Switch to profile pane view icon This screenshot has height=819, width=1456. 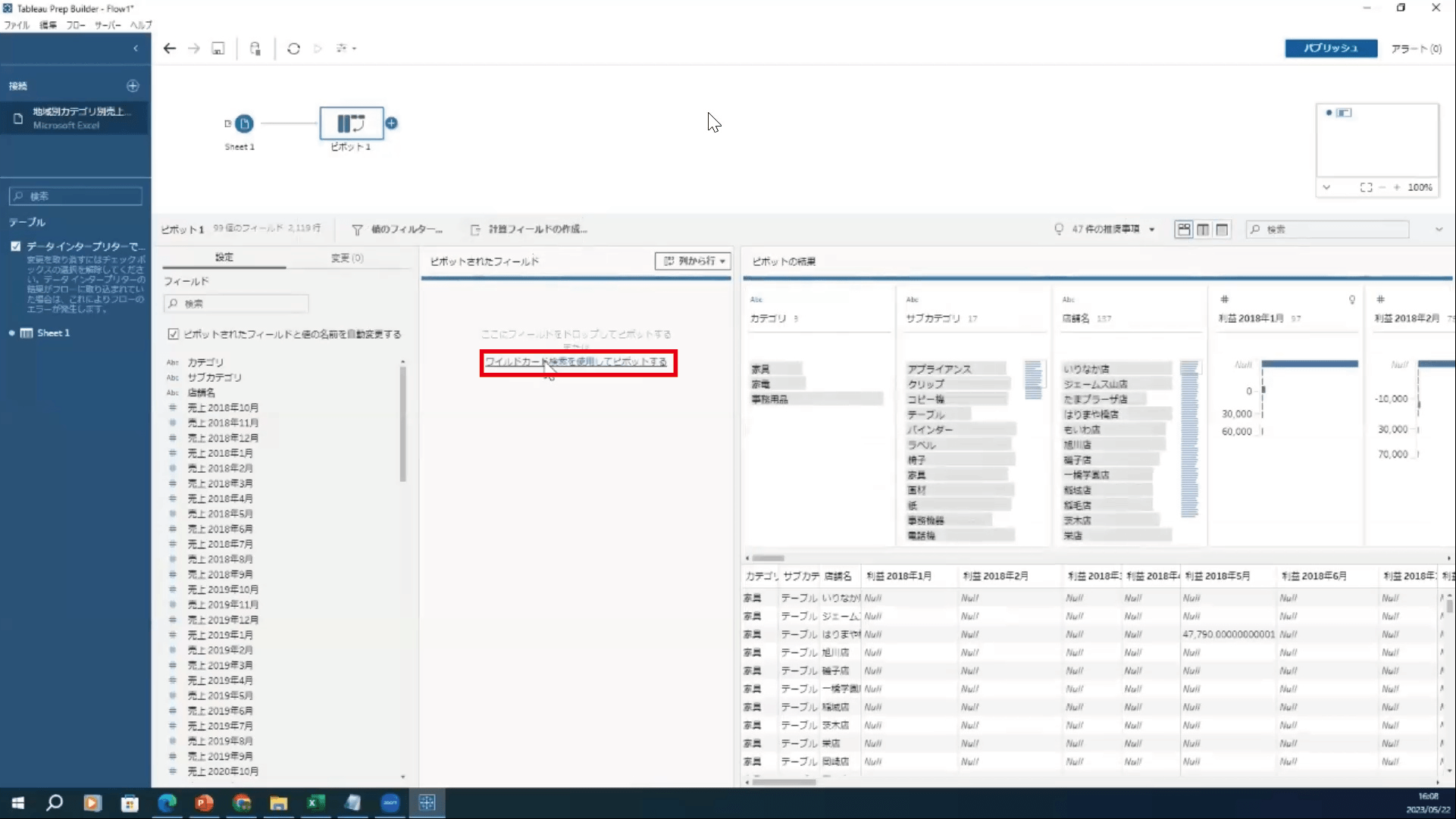1184,230
